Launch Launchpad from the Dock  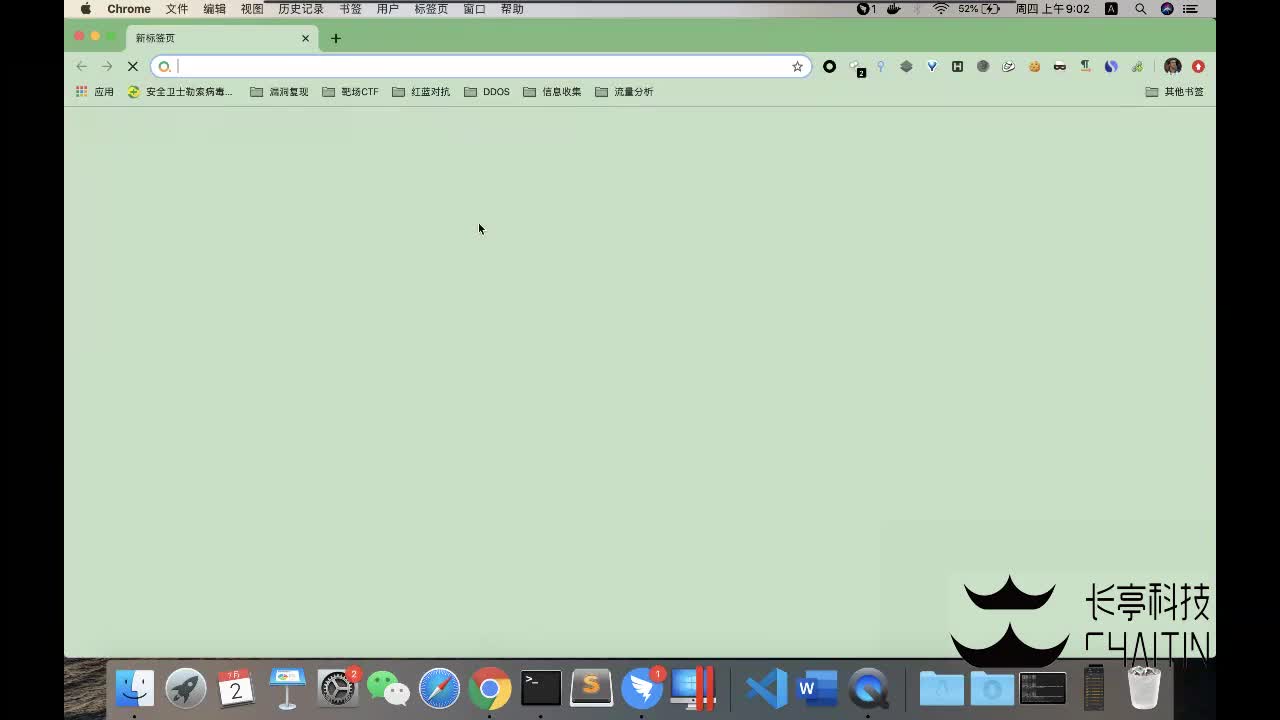tap(186, 688)
